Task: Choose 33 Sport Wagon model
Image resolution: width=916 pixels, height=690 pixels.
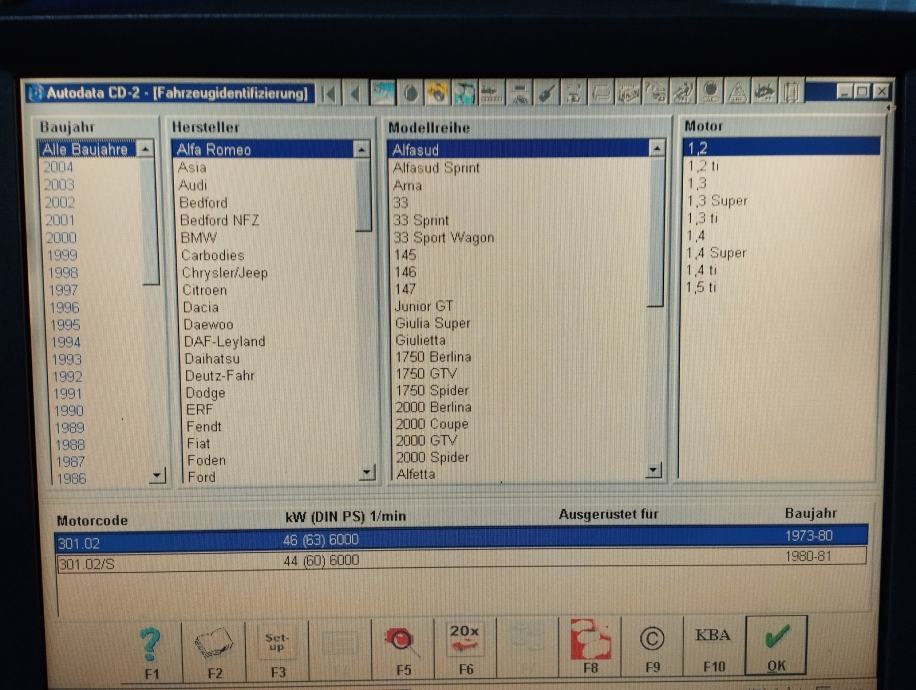Action: click(443, 238)
